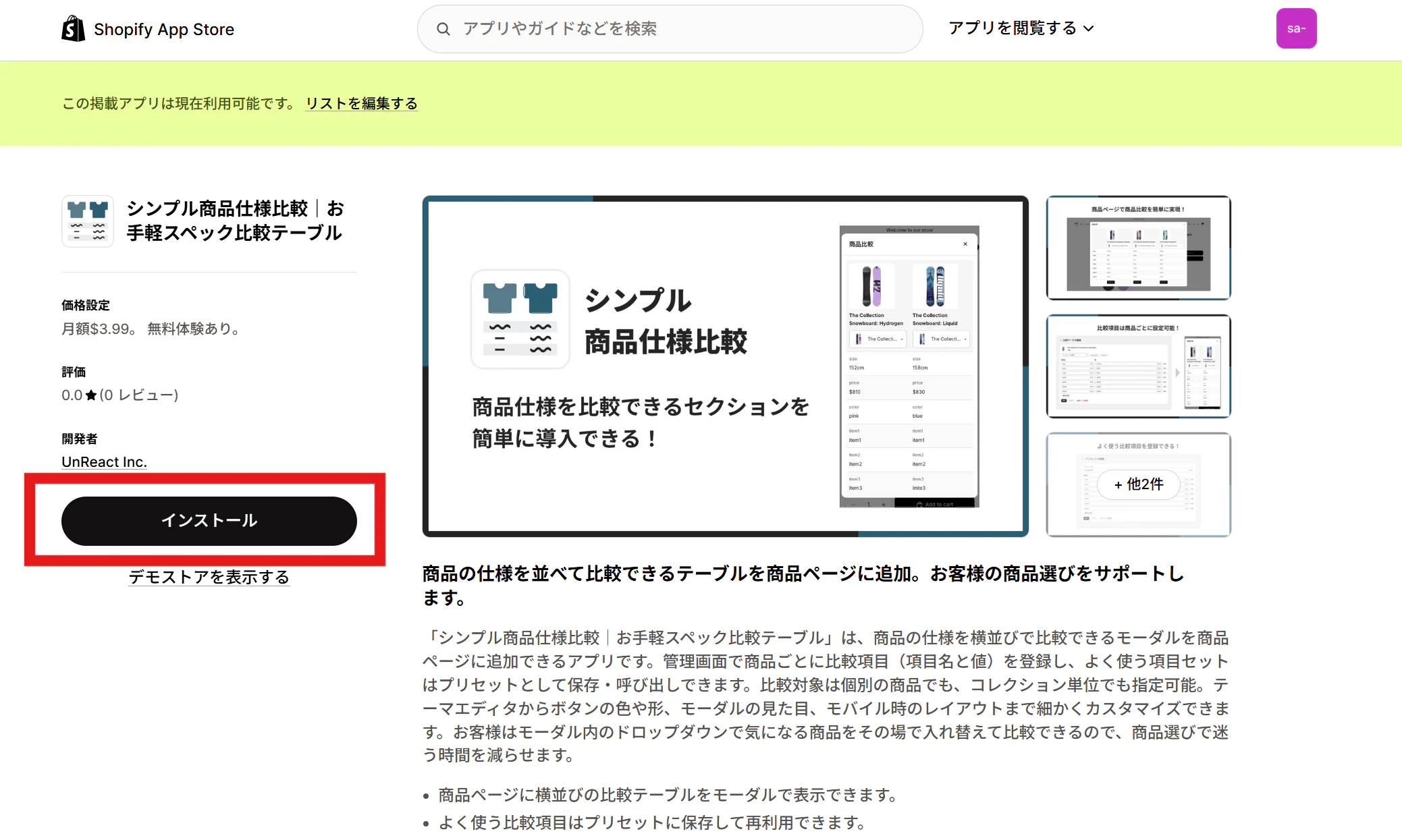The height and width of the screenshot is (840, 1402).
Task: Open the large main app screenshot
Action: 726,366
